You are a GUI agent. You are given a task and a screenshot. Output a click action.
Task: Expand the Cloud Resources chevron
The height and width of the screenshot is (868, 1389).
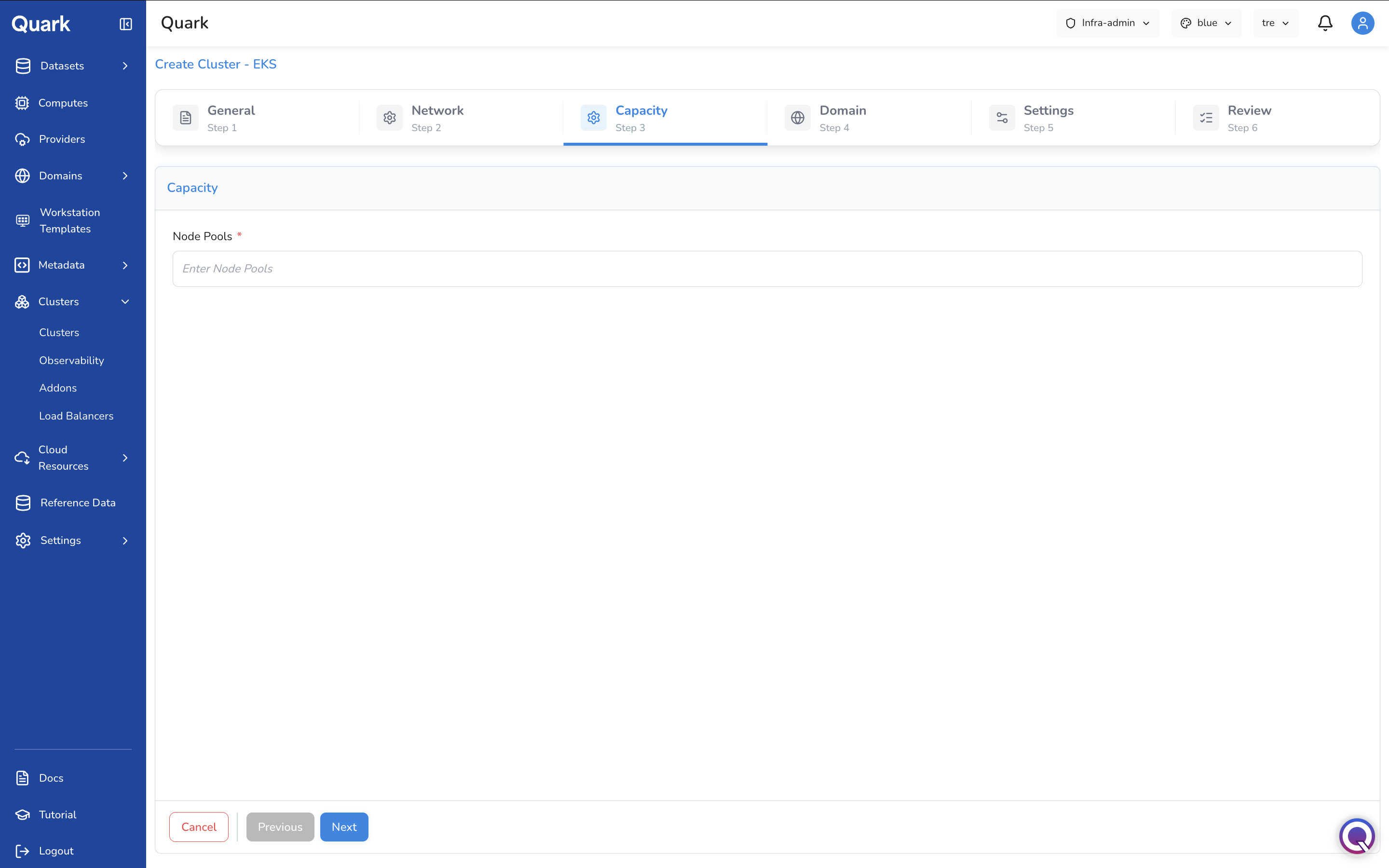pyautogui.click(x=125, y=458)
